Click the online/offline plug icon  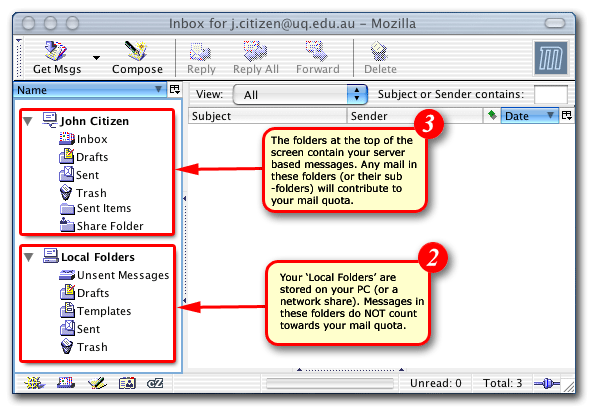(547, 384)
